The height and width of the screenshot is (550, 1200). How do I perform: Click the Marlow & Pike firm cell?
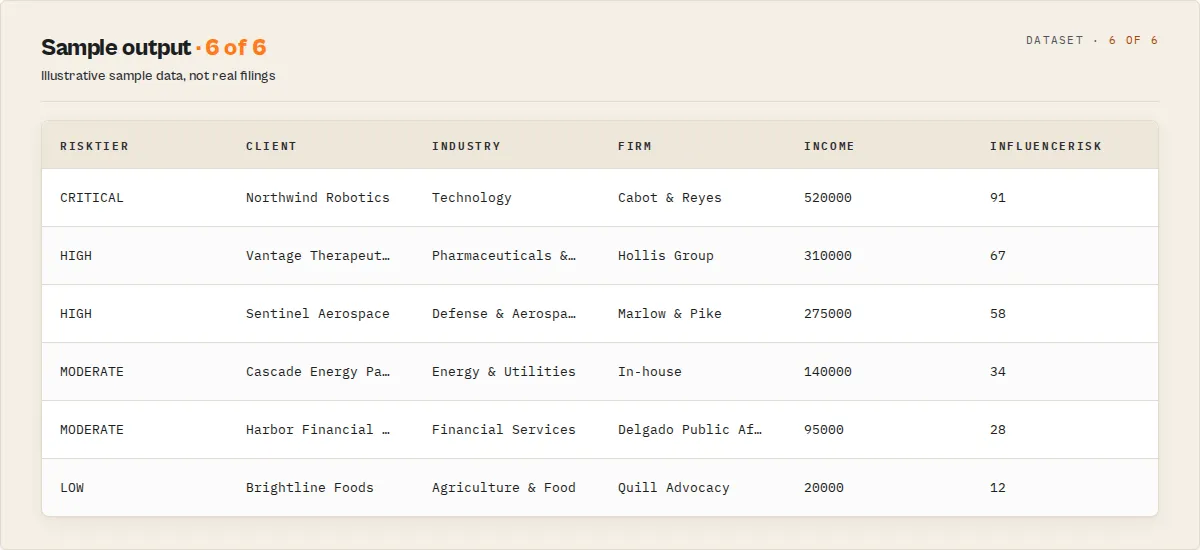click(670, 314)
